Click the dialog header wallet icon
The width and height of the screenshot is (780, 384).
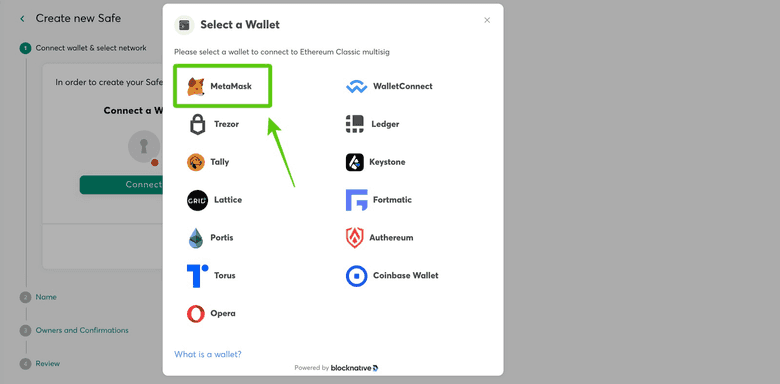(x=185, y=25)
